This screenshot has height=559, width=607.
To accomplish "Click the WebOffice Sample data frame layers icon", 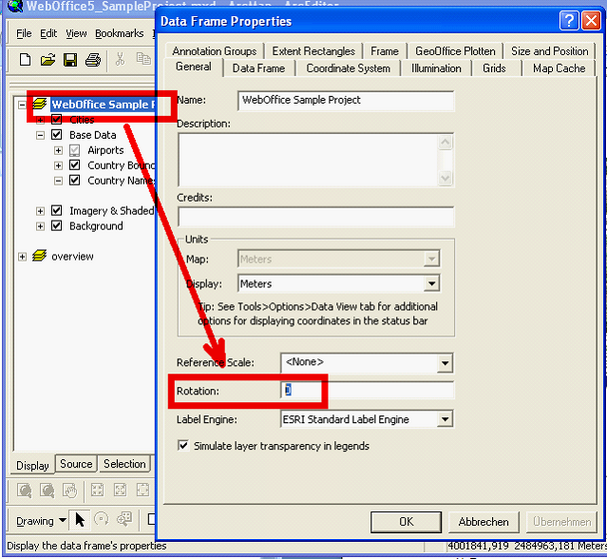I will point(40,104).
